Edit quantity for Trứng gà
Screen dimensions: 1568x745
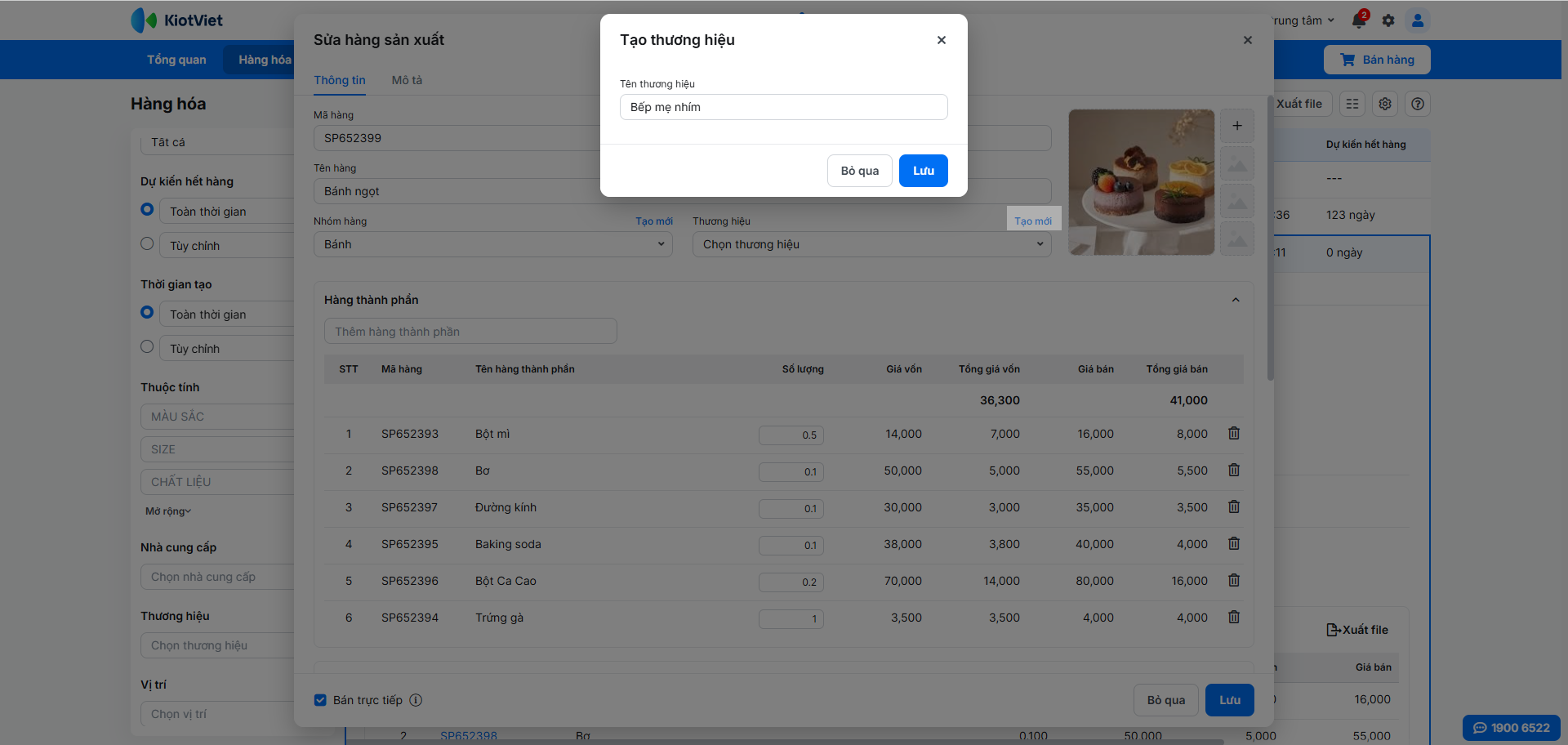(791, 618)
